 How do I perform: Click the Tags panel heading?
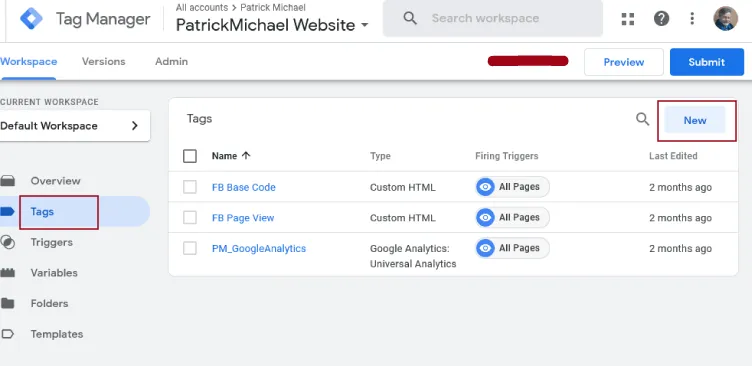coord(200,118)
